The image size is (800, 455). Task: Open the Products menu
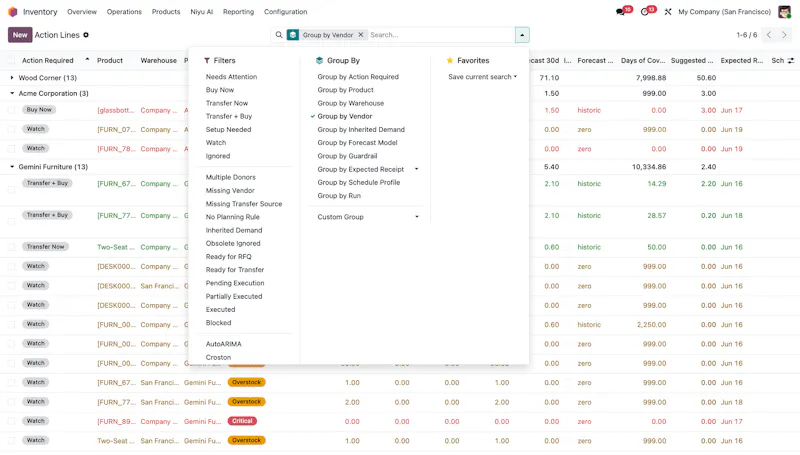click(x=166, y=12)
